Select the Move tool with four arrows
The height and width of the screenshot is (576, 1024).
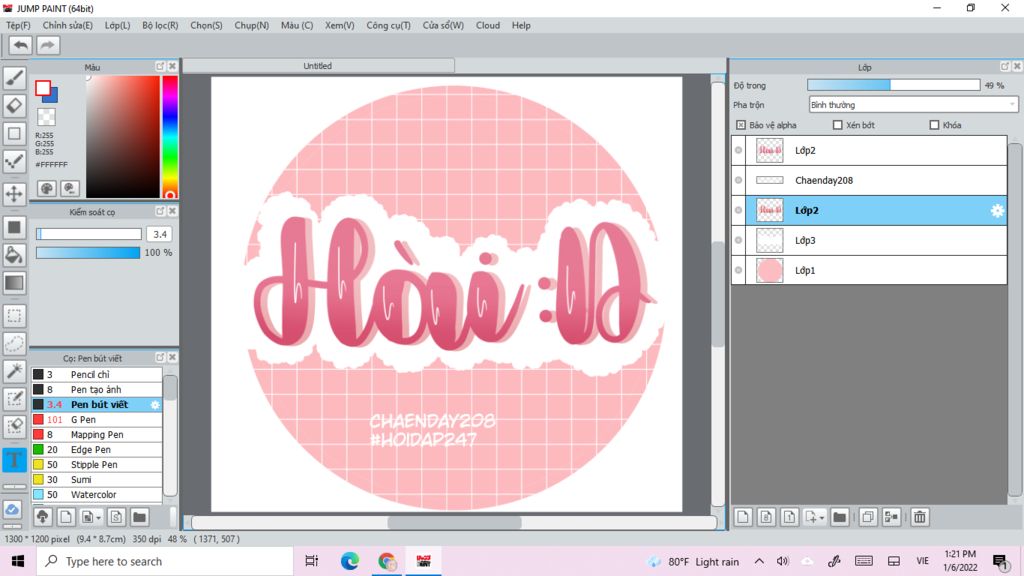[14, 194]
